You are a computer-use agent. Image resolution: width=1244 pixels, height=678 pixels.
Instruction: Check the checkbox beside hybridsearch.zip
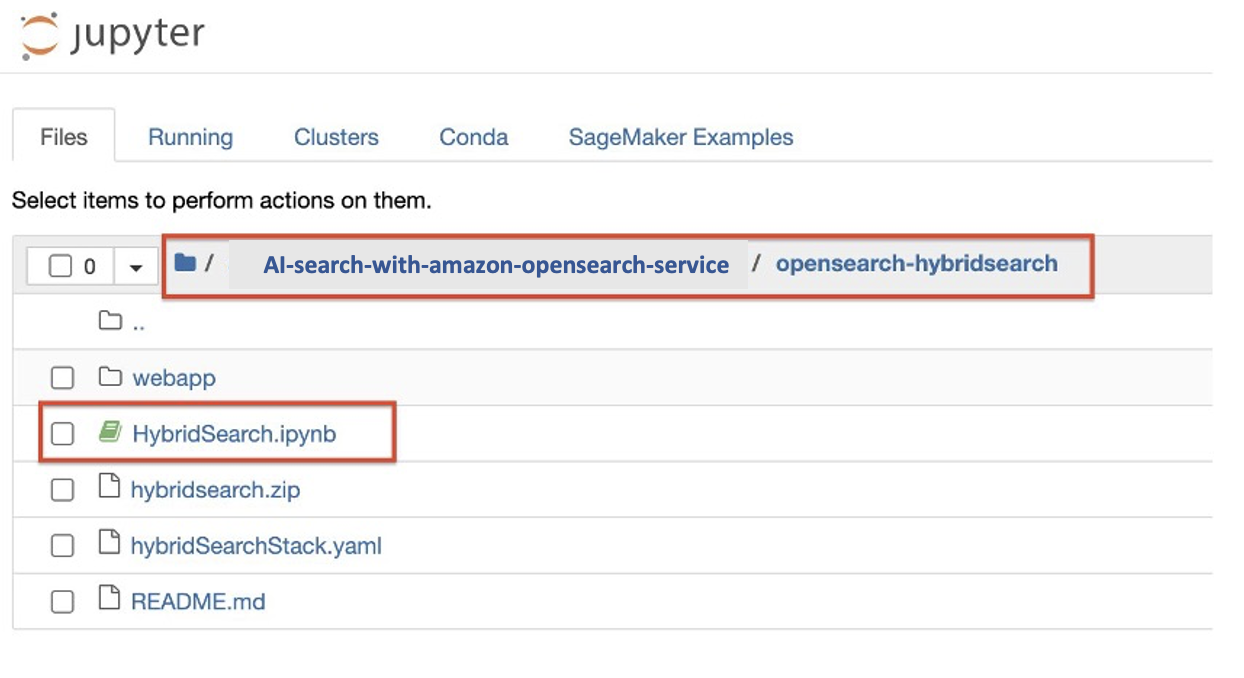64,489
